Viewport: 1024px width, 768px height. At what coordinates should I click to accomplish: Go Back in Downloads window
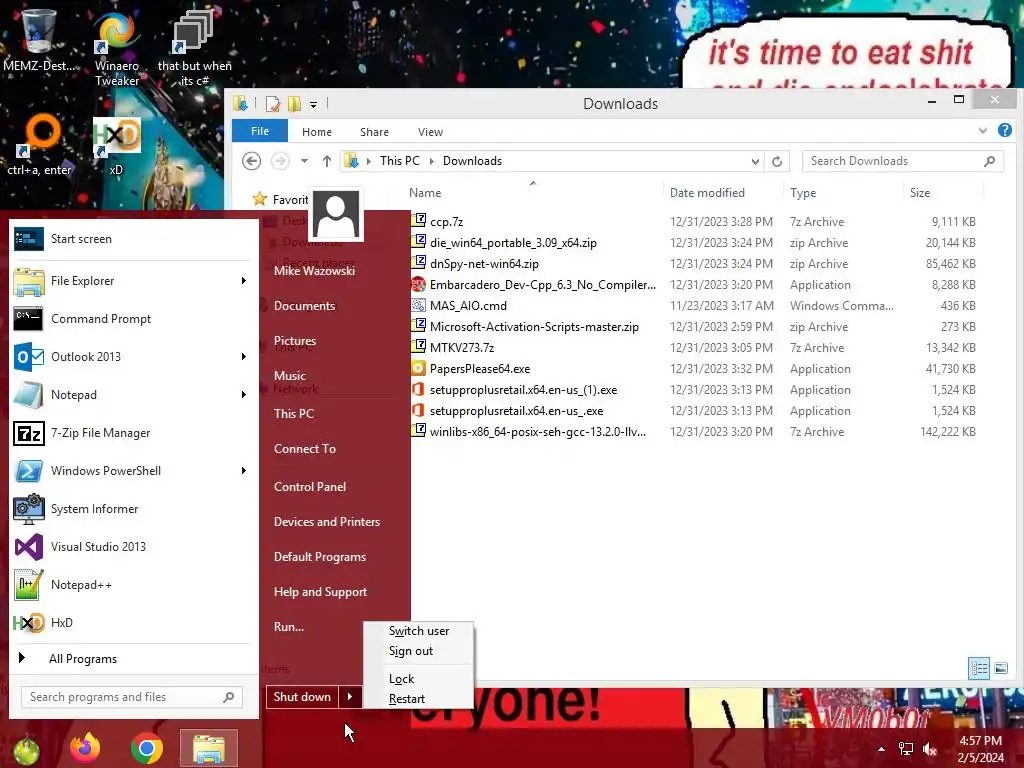tap(251, 161)
